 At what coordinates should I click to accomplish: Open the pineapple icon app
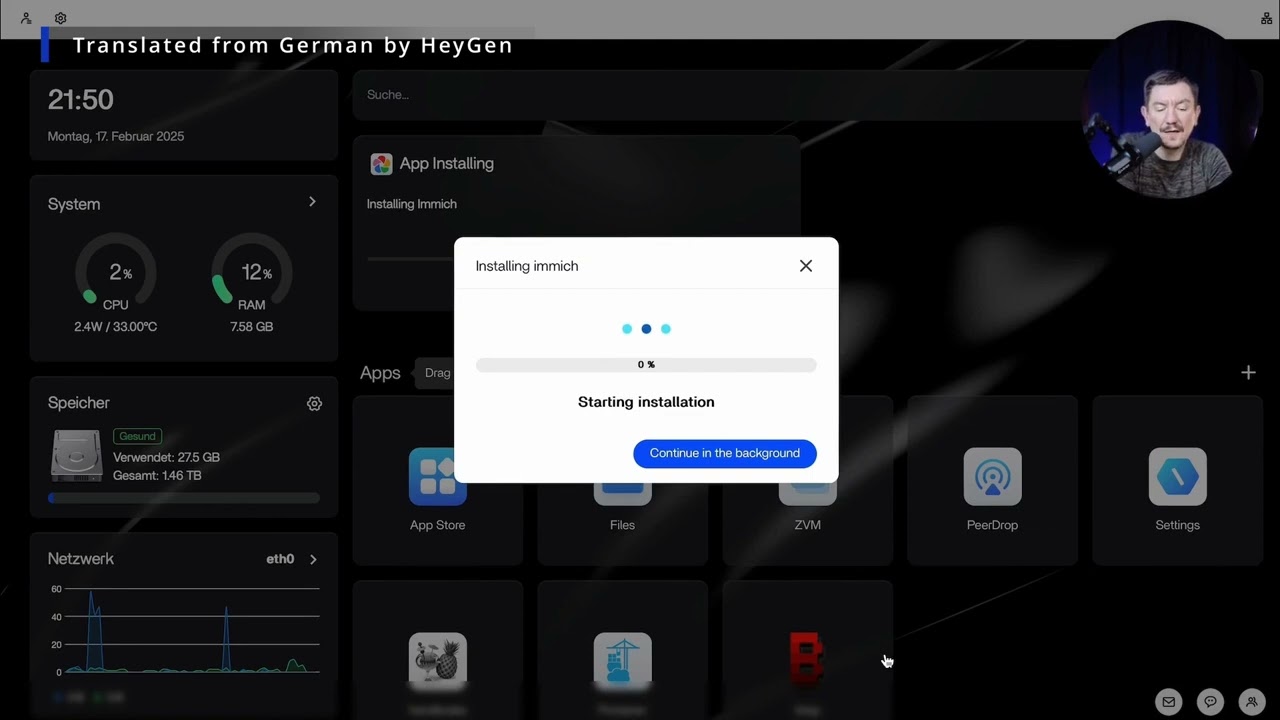click(x=437, y=660)
